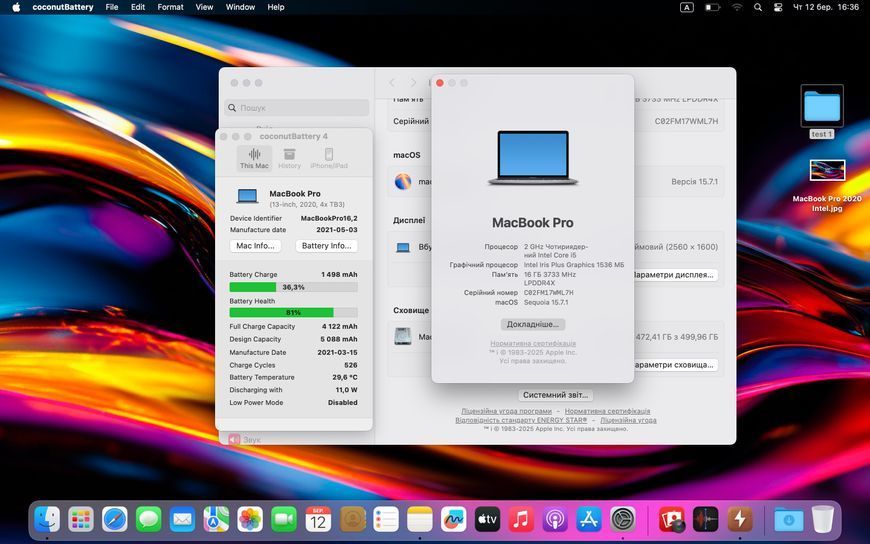Click Charge Cycles value 526
870x544 pixels.
pyautogui.click(x=351, y=365)
